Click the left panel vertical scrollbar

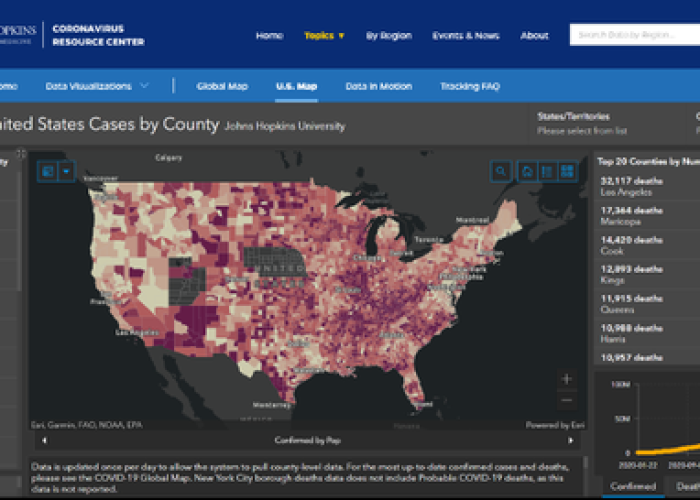coord(19,232)
